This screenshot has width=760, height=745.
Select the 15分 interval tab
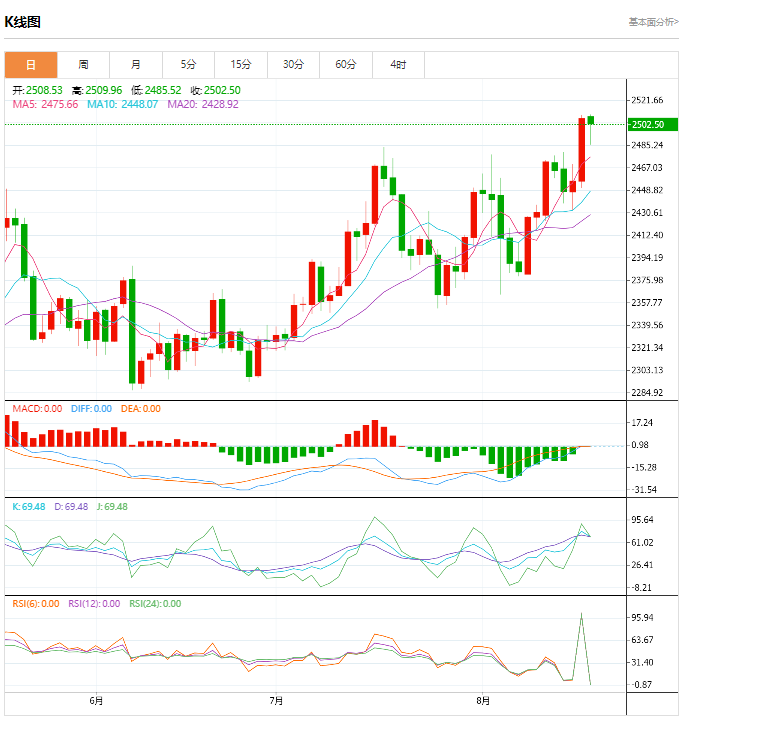(241, 65)
